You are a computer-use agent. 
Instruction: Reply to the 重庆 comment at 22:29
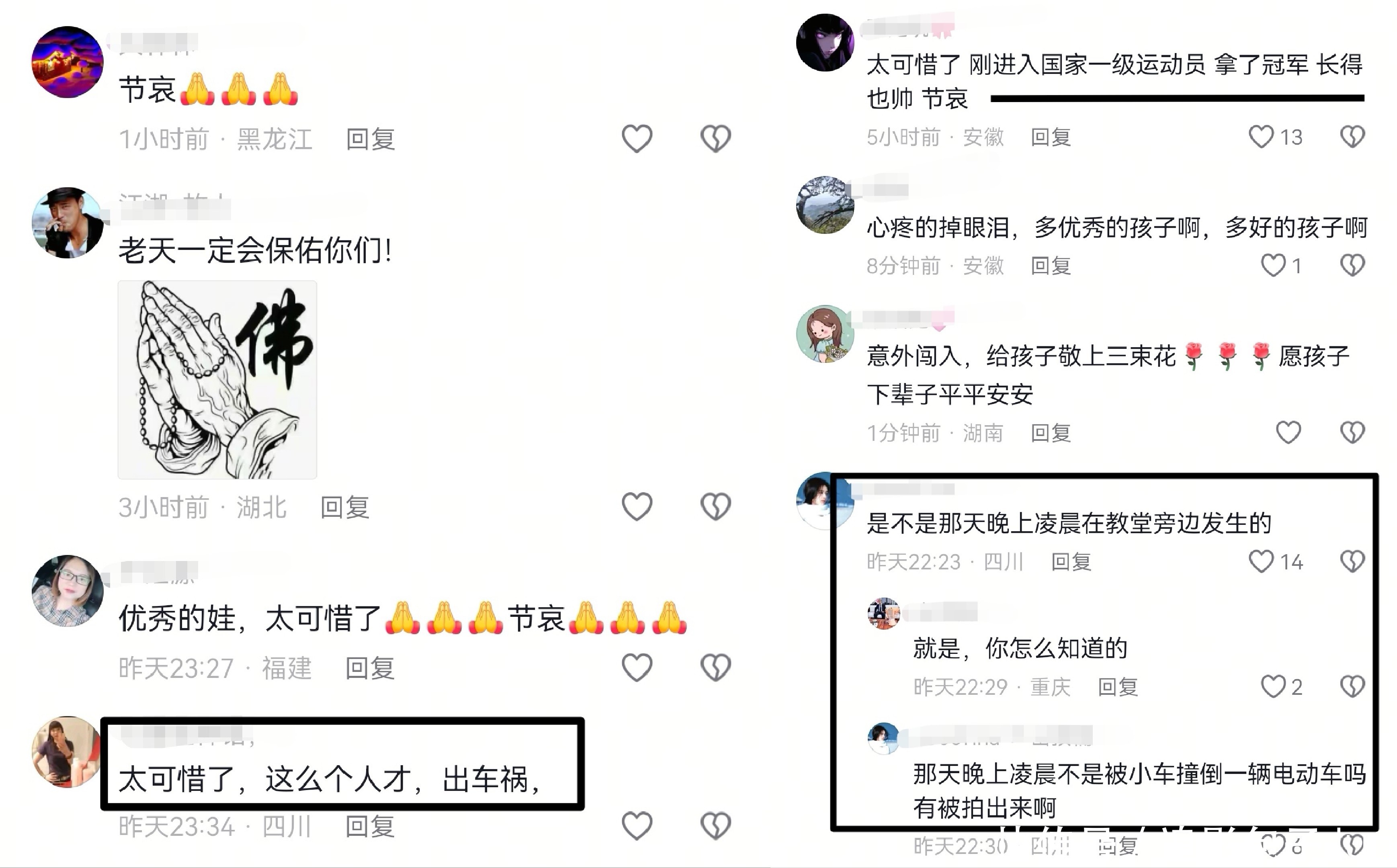(x=1118, y=687)
